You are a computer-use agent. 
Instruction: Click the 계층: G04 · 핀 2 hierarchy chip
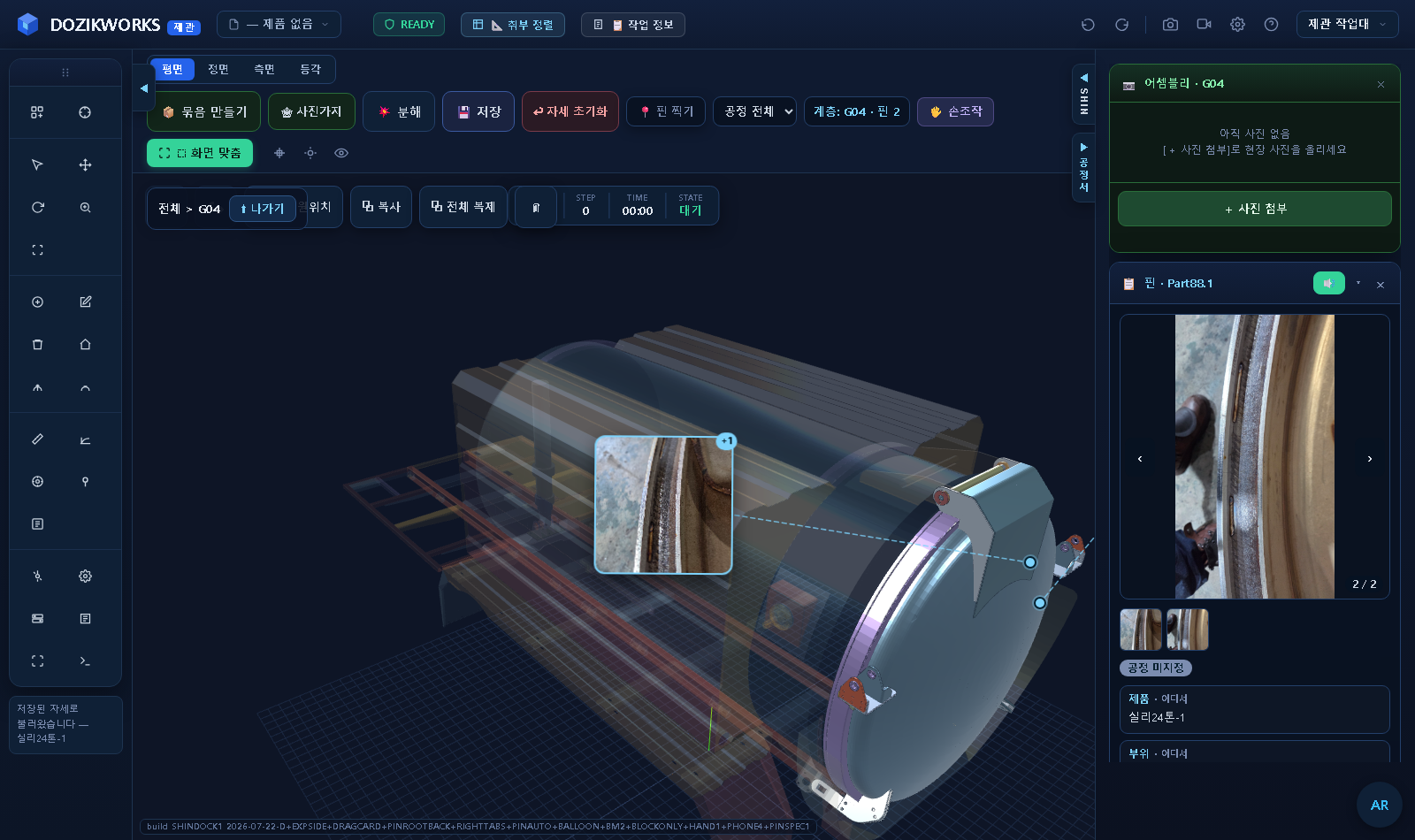click(x=857, y=111)
